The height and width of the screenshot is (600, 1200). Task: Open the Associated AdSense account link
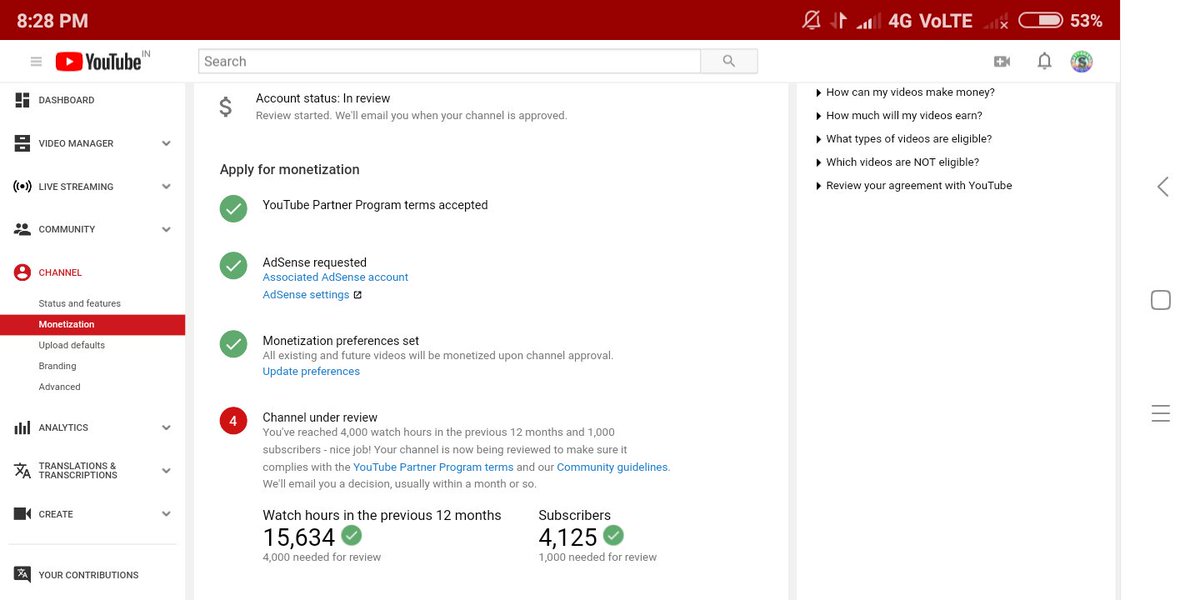[x=335, y=277]
